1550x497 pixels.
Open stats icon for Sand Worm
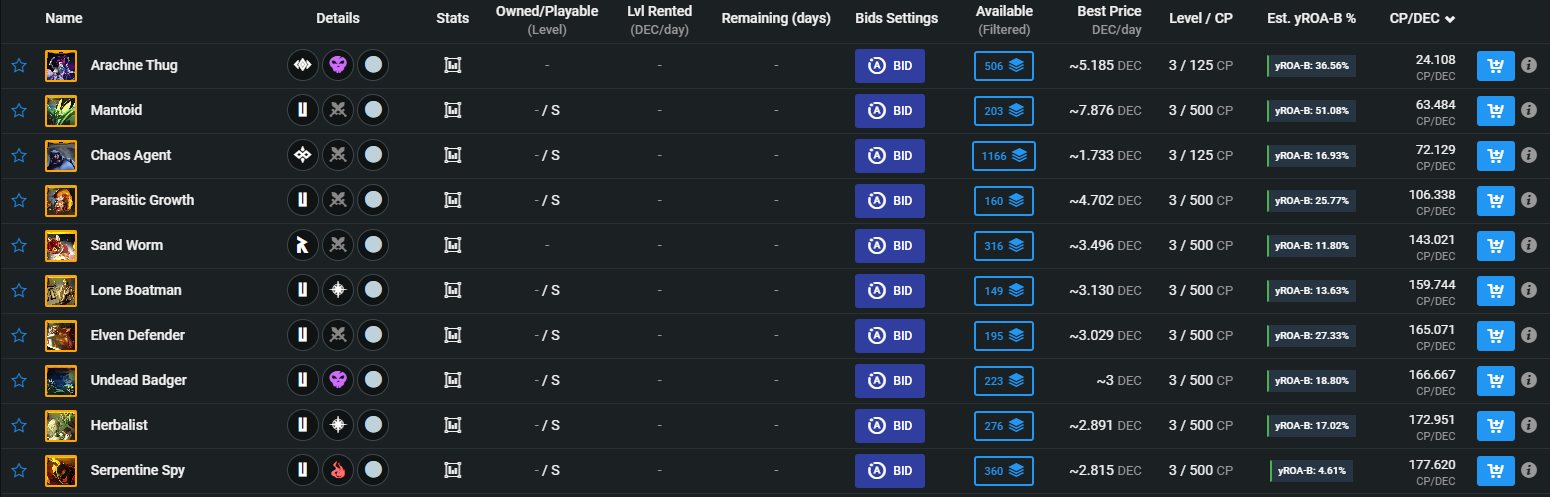(x=453, y=246)
